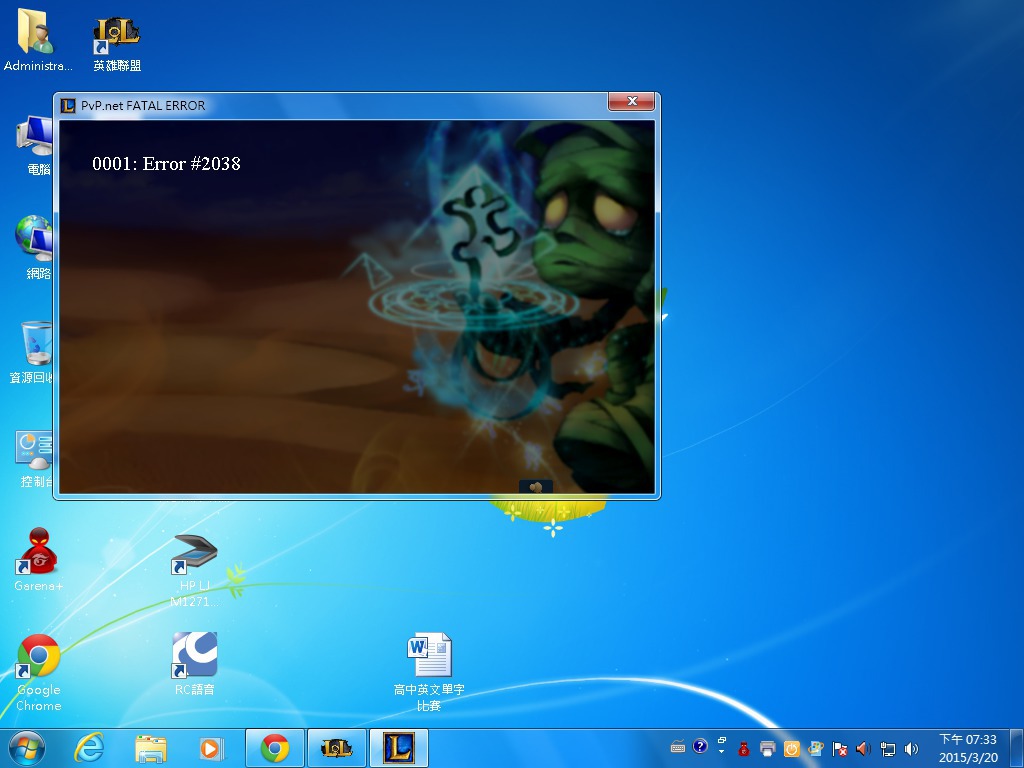This screenshot has width=1024, height=768.
Task: Click the League icon in the error window title bar
Action: pyautogui.click(x=68, y=106)
